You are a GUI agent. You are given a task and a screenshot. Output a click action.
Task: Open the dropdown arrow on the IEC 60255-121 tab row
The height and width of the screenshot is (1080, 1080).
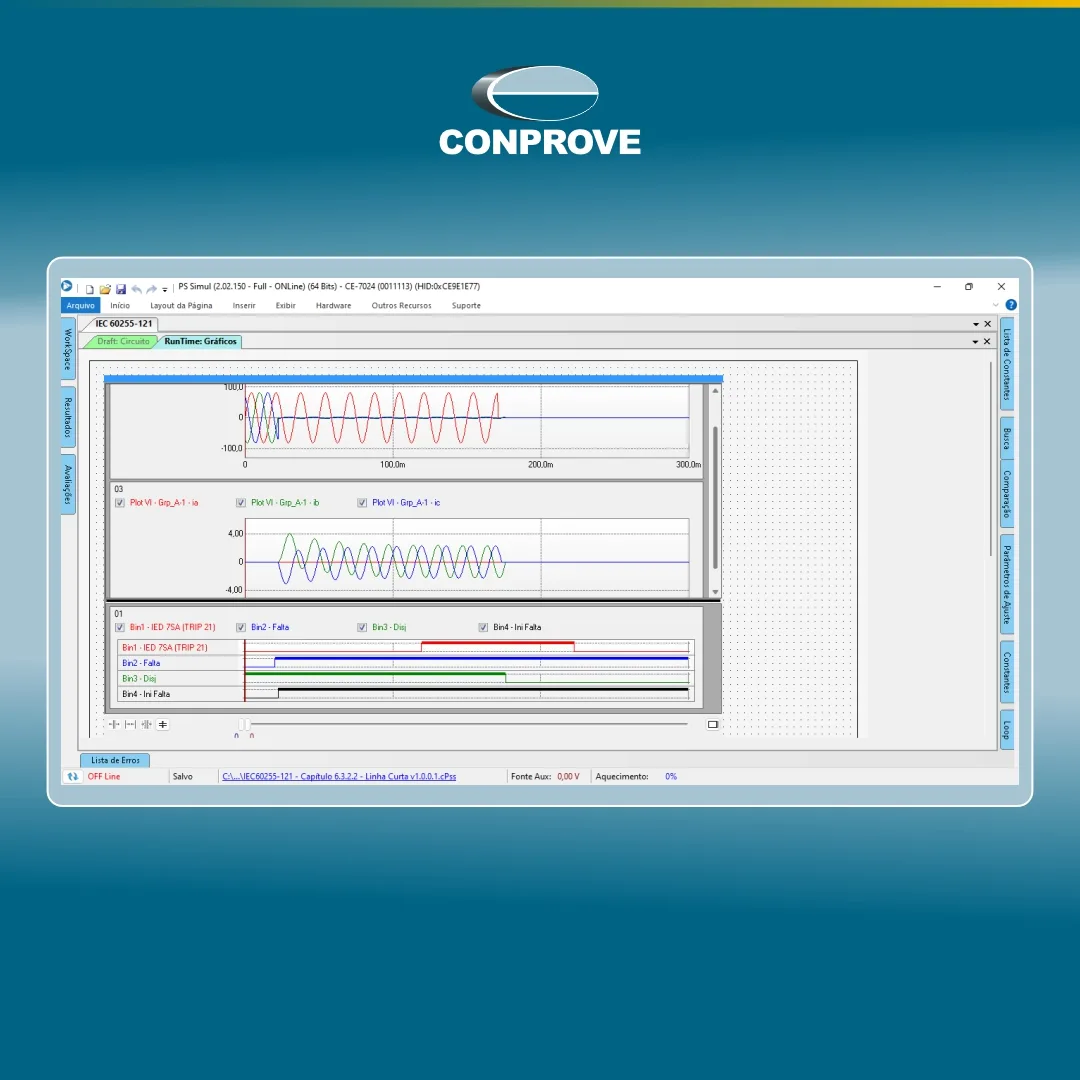[x=975, y=324]
